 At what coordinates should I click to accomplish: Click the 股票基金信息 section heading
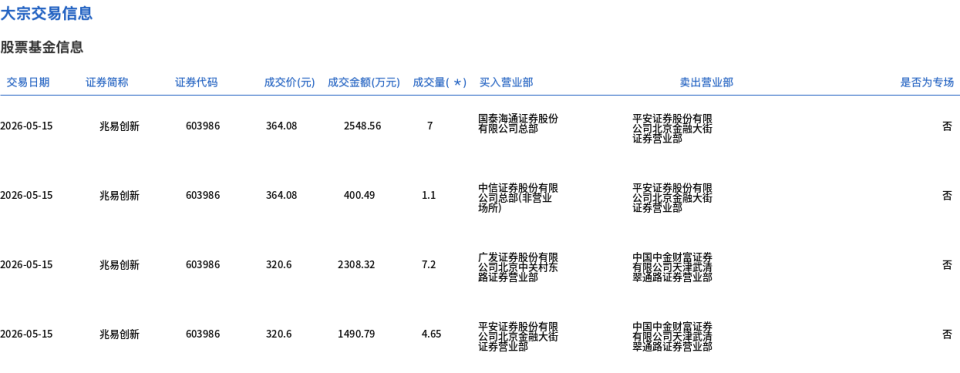42,47
